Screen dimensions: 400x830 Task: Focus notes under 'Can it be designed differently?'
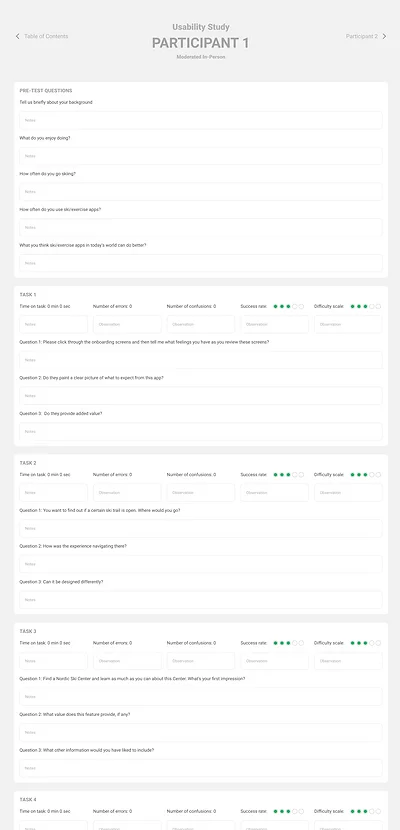[201, 600]
